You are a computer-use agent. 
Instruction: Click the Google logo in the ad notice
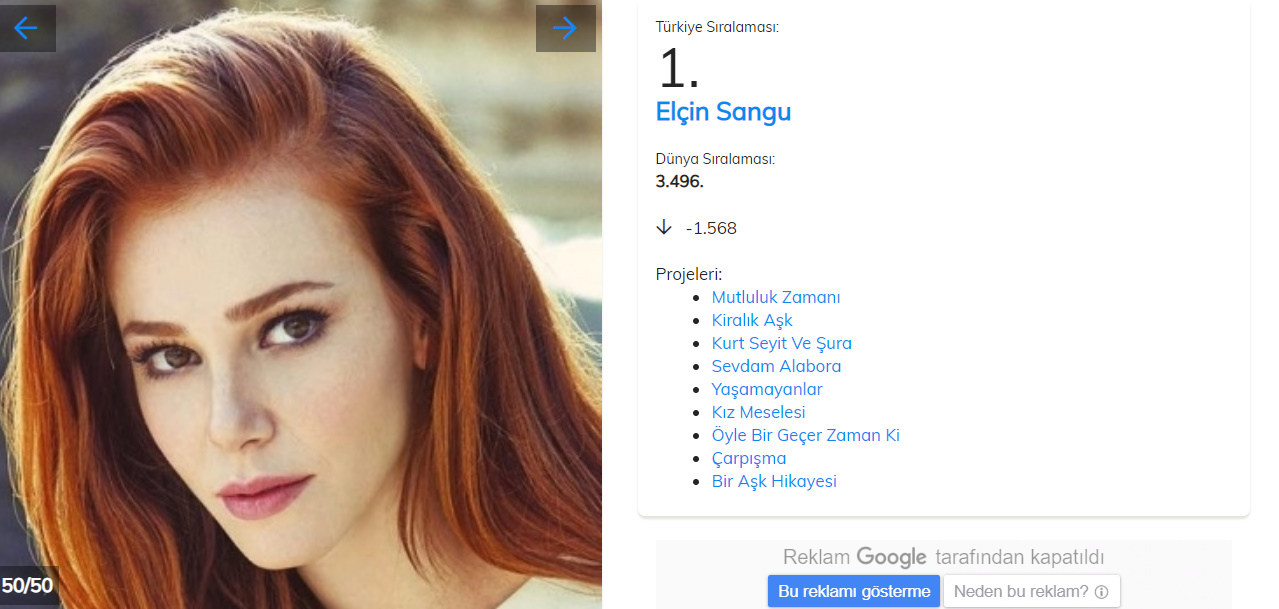(x=892, y=557)
